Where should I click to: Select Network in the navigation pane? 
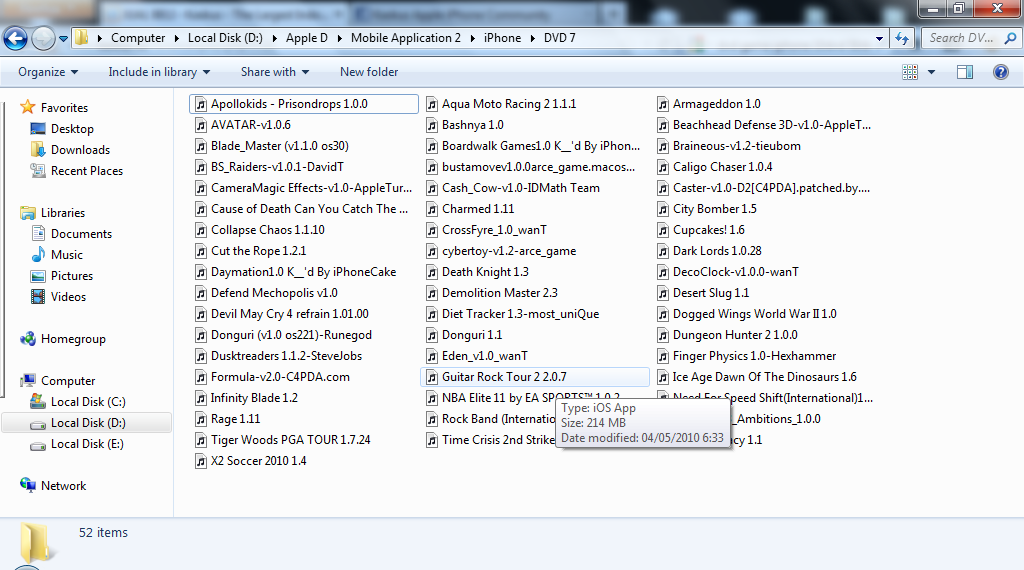coord(63,486)
